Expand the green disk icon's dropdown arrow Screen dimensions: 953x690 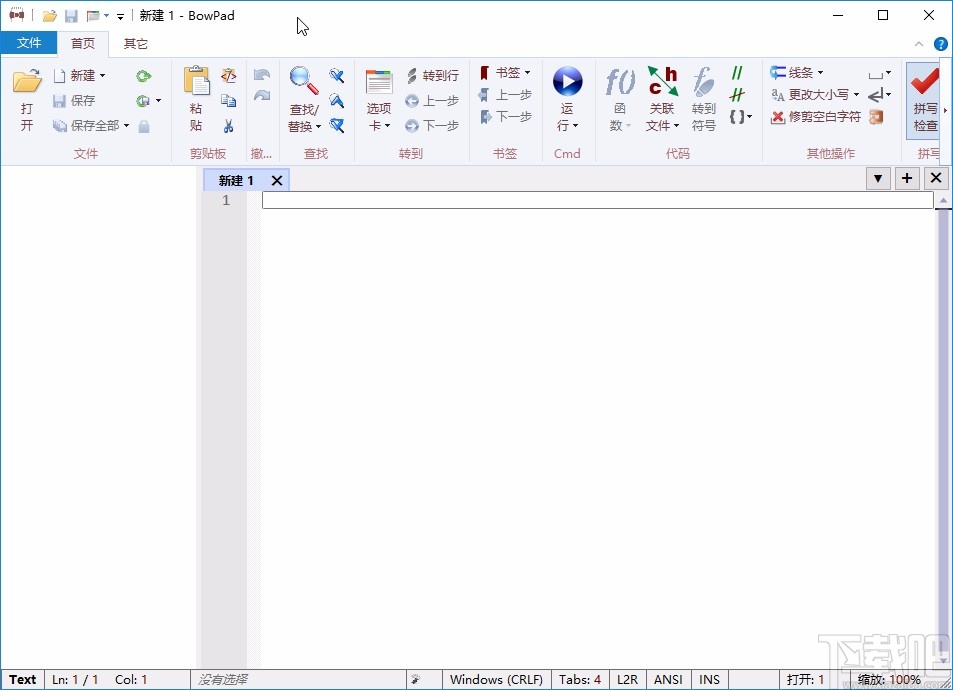click(159, 100)
